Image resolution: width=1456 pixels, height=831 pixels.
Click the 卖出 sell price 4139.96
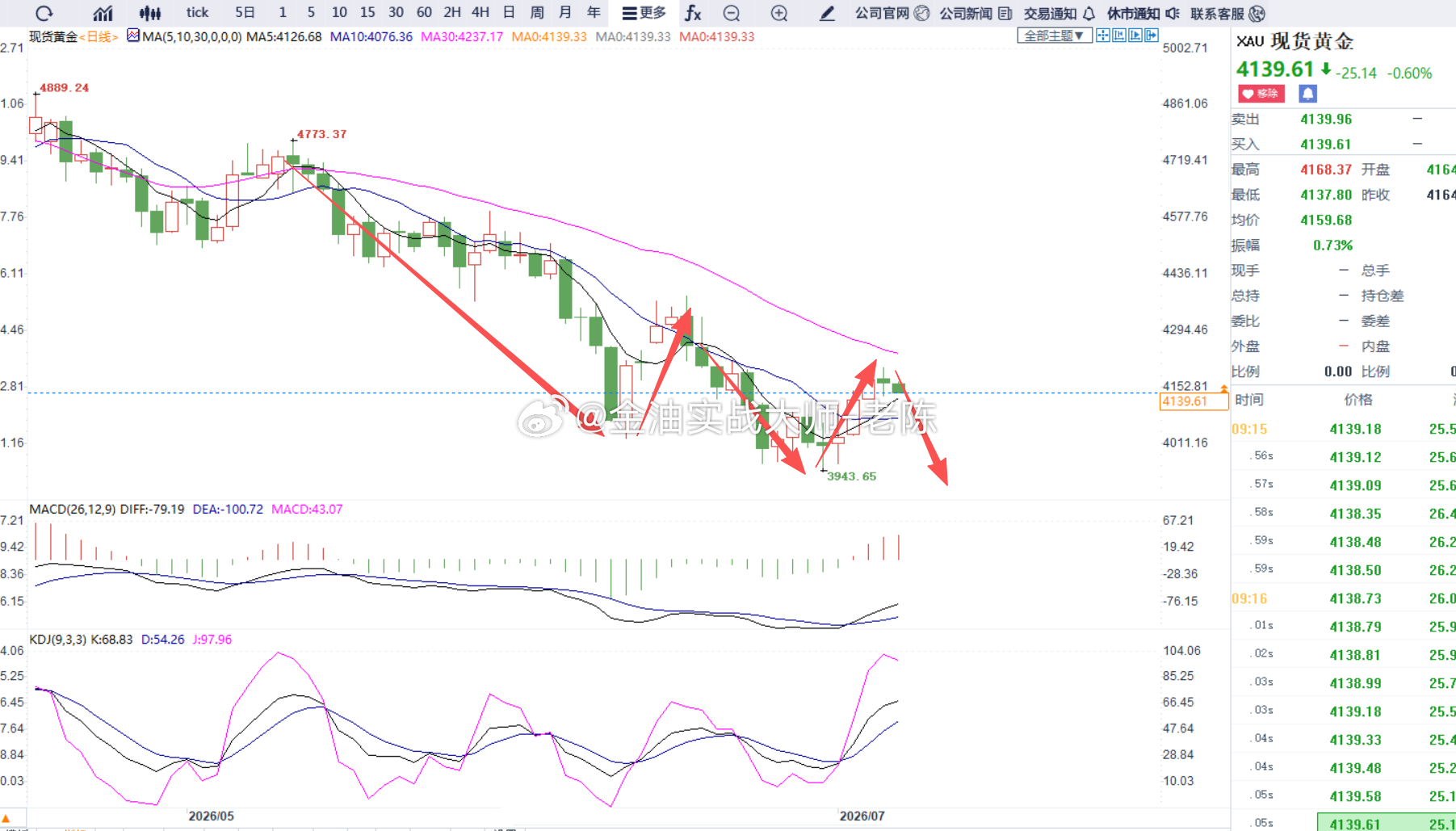[1326, 120]
